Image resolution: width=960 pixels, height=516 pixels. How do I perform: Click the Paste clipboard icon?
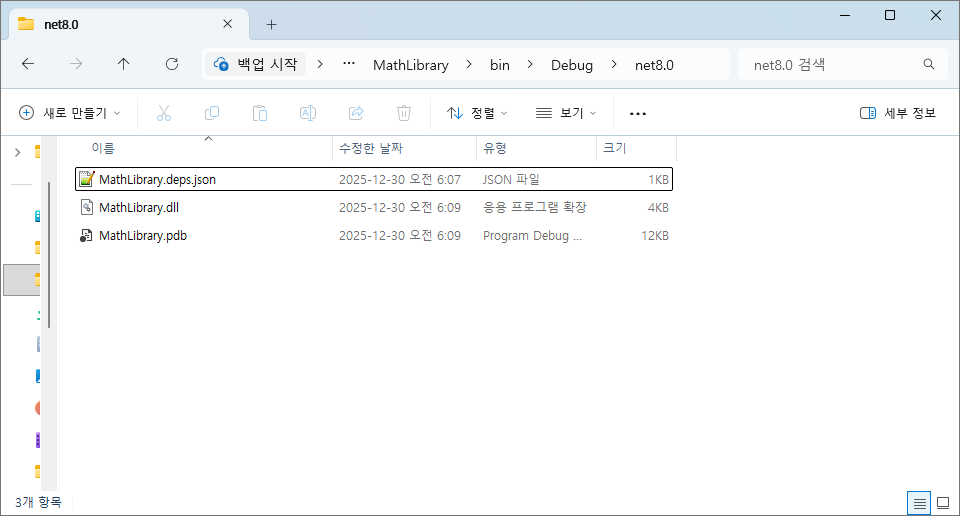260,113
